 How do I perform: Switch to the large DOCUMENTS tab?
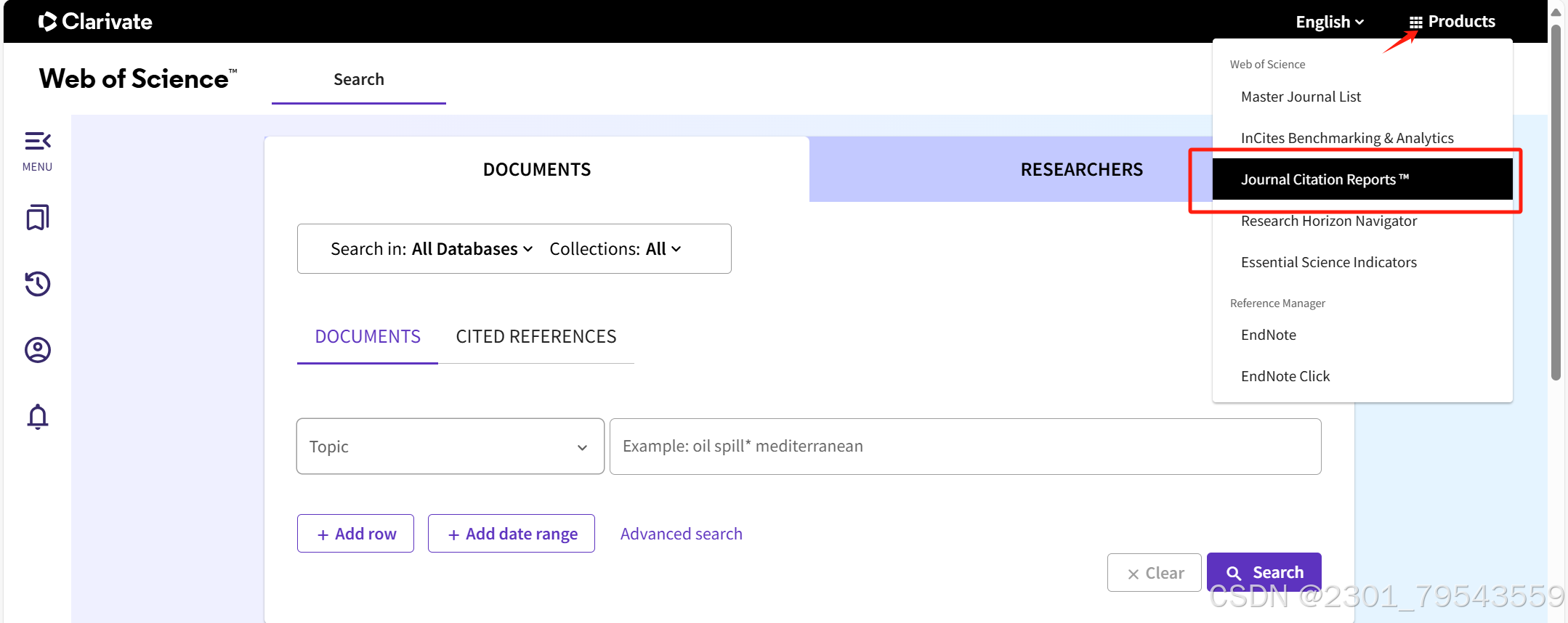click(537, 169)
